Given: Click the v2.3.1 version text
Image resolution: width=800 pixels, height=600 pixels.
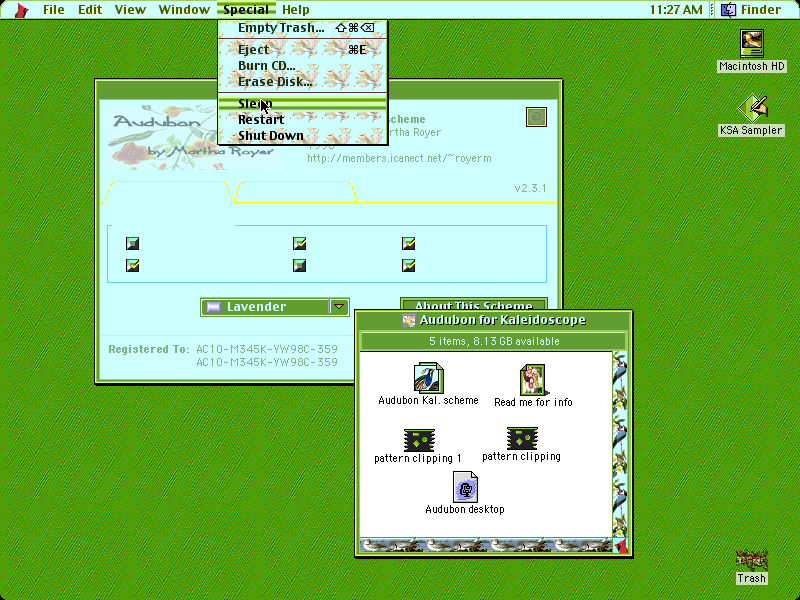Looking at the screenshot, I should pos(530,188).
